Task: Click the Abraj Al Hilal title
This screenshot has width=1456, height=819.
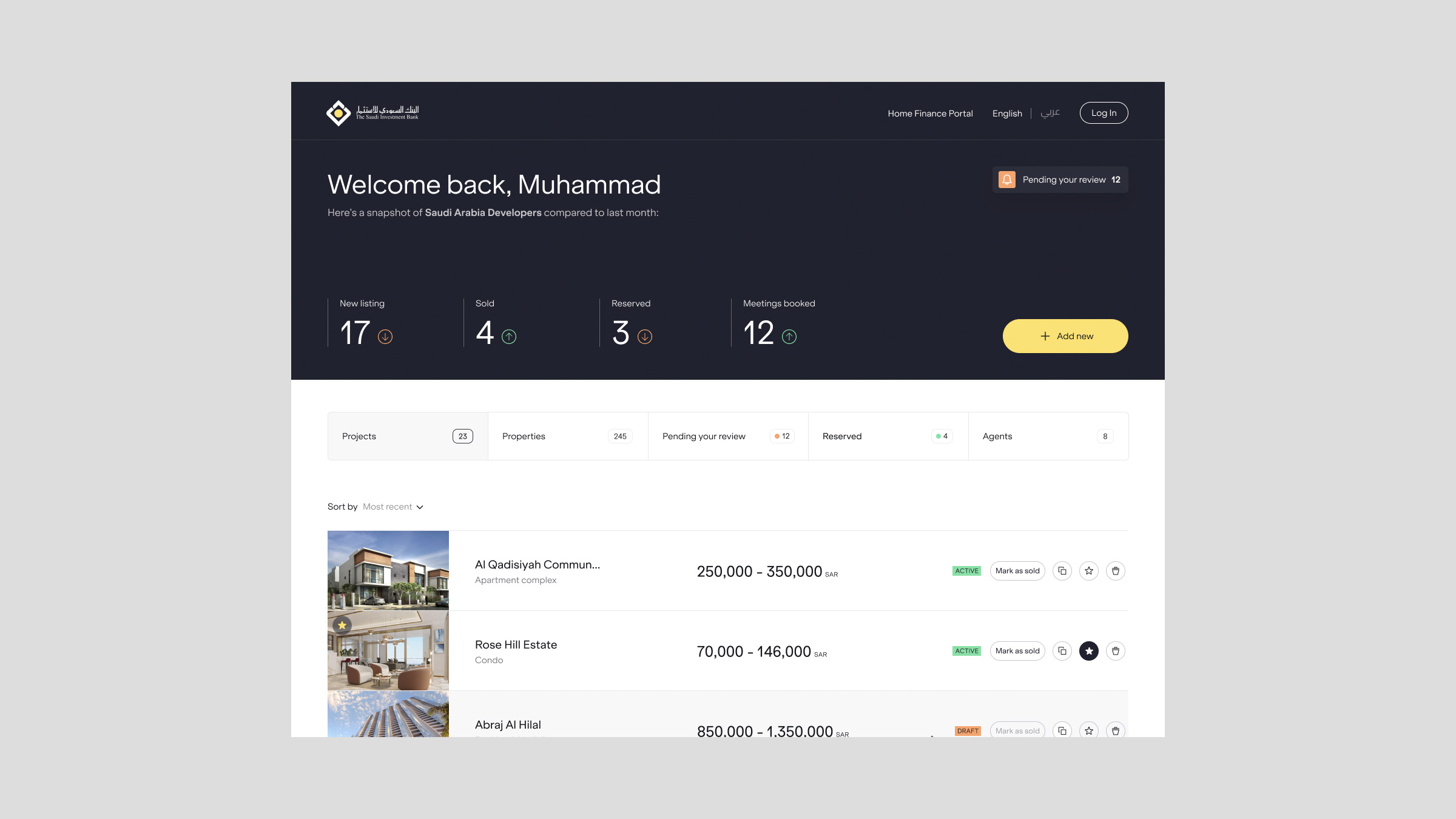Action: (x=508, y=725)
